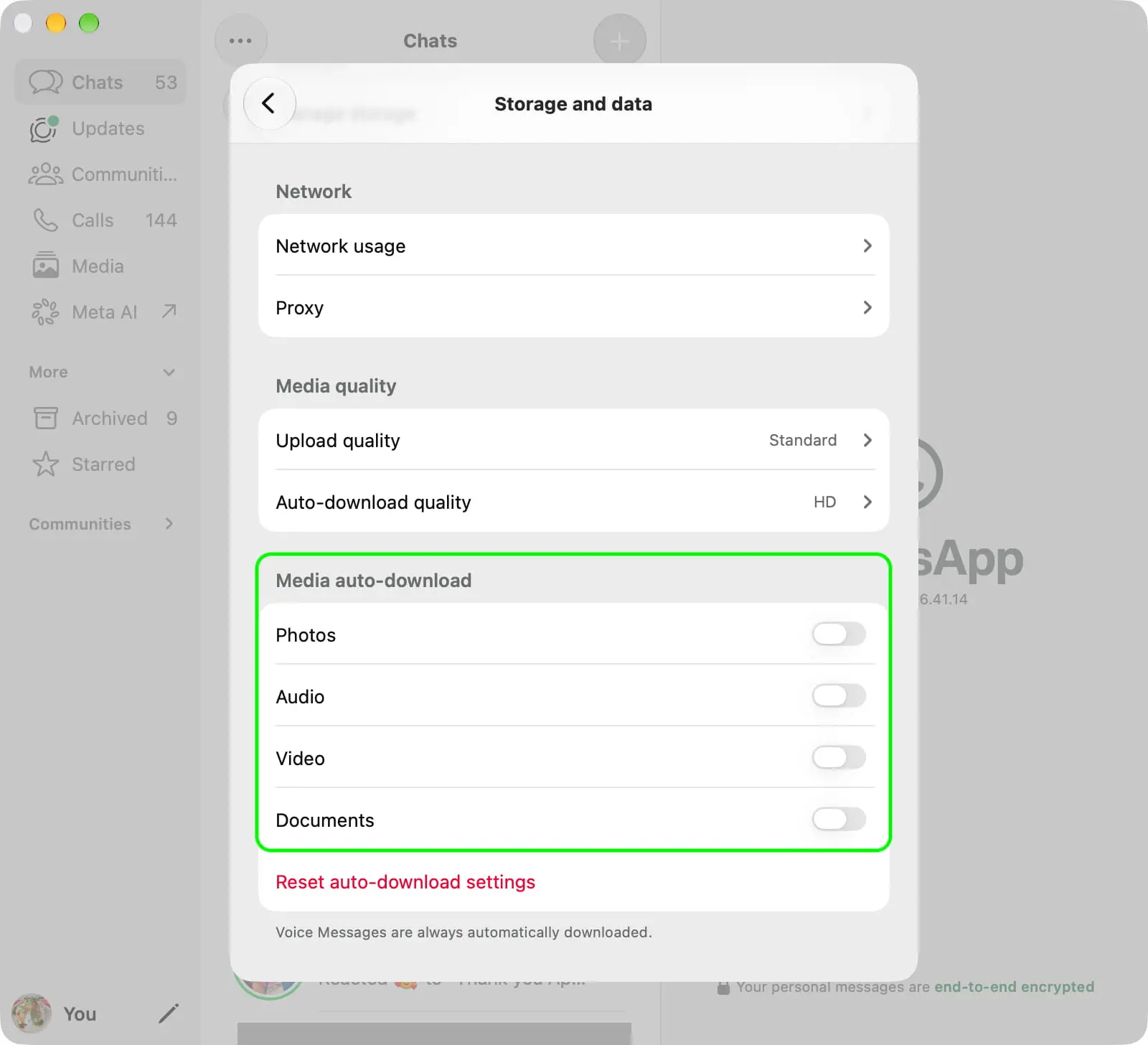Open the Proxy settings chevron
Screen dimensions: 1148x1045
(x=867, y=308)
